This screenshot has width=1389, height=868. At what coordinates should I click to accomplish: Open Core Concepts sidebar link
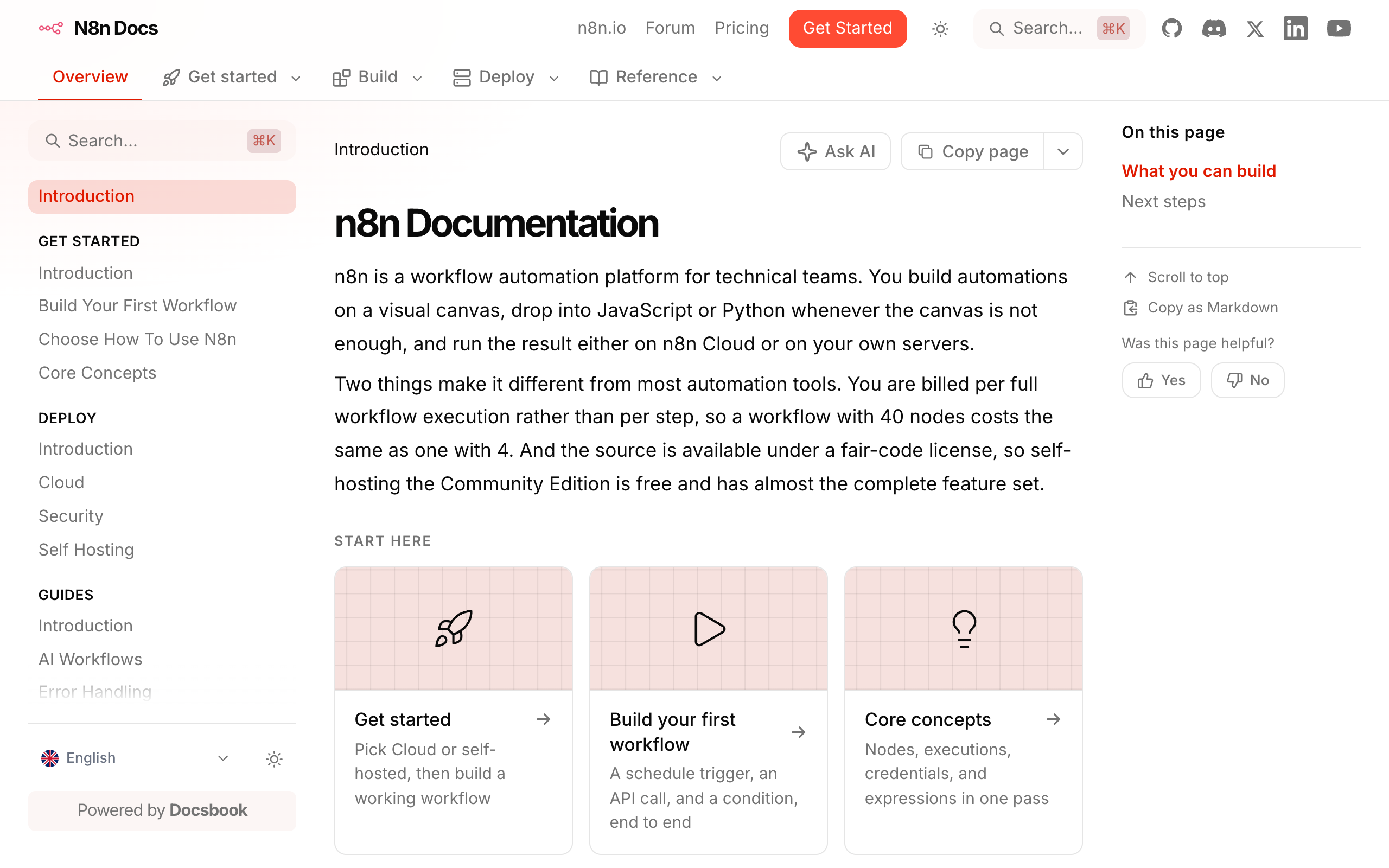pos(98,373)
